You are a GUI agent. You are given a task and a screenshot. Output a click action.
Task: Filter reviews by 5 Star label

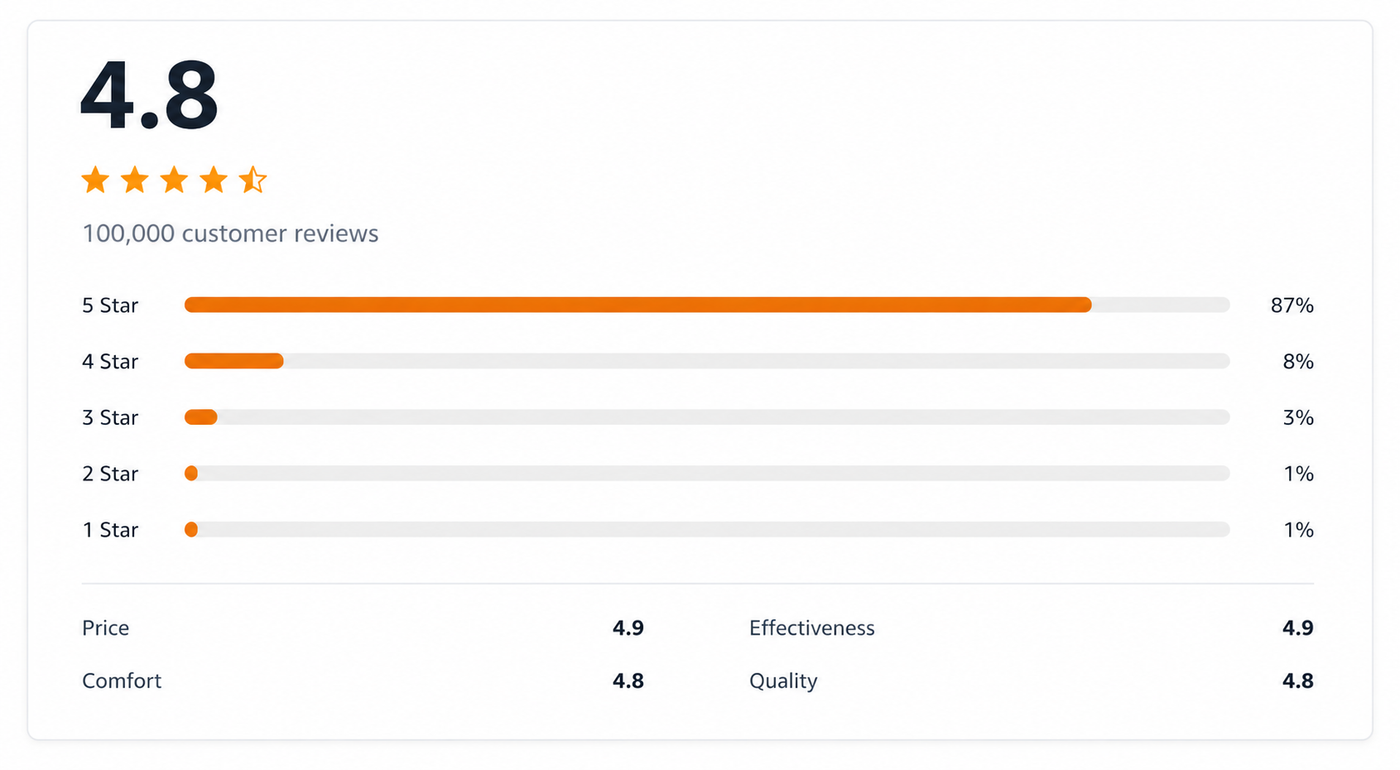point(110,305)
